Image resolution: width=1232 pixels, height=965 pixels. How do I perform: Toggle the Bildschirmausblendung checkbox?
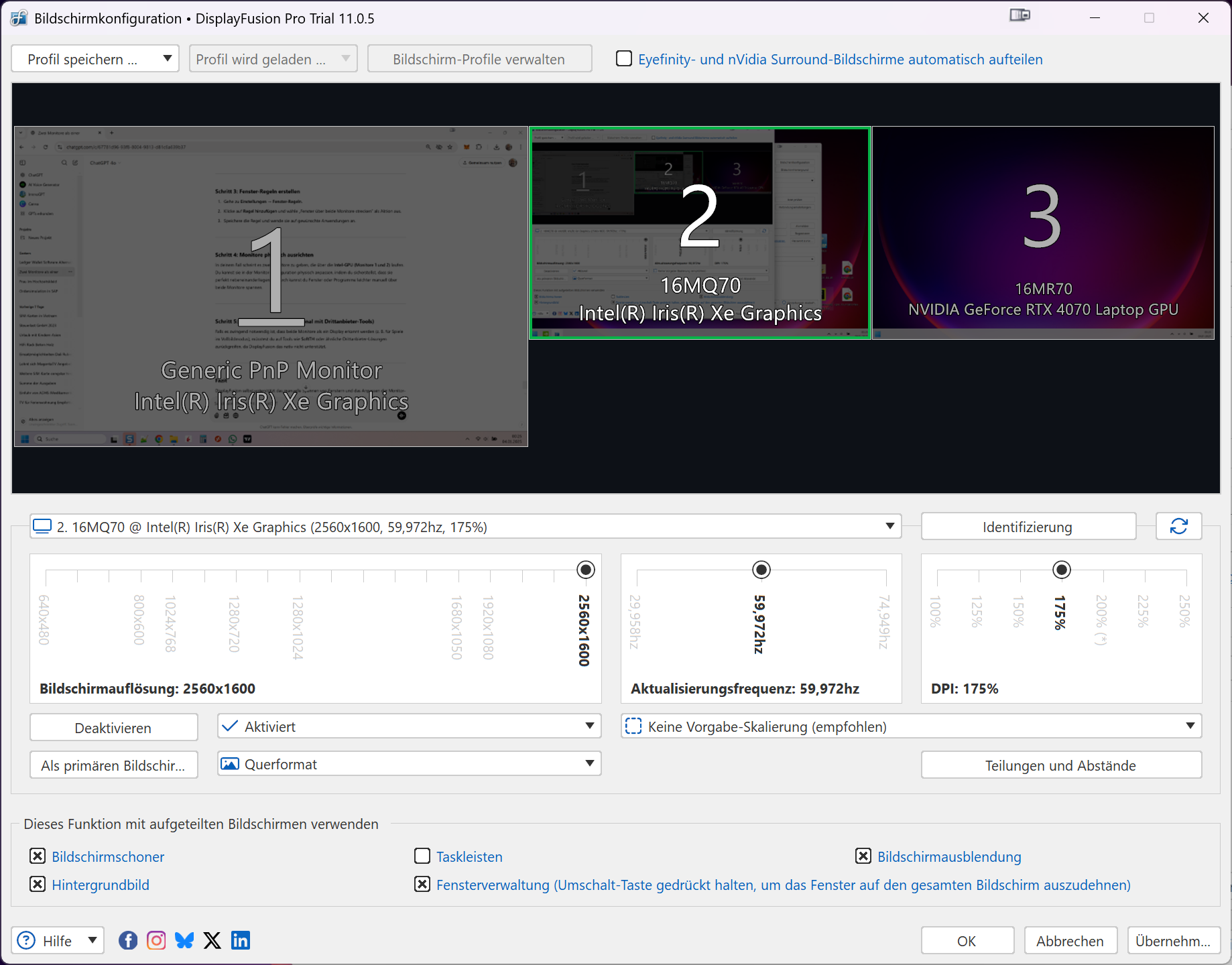863,856
